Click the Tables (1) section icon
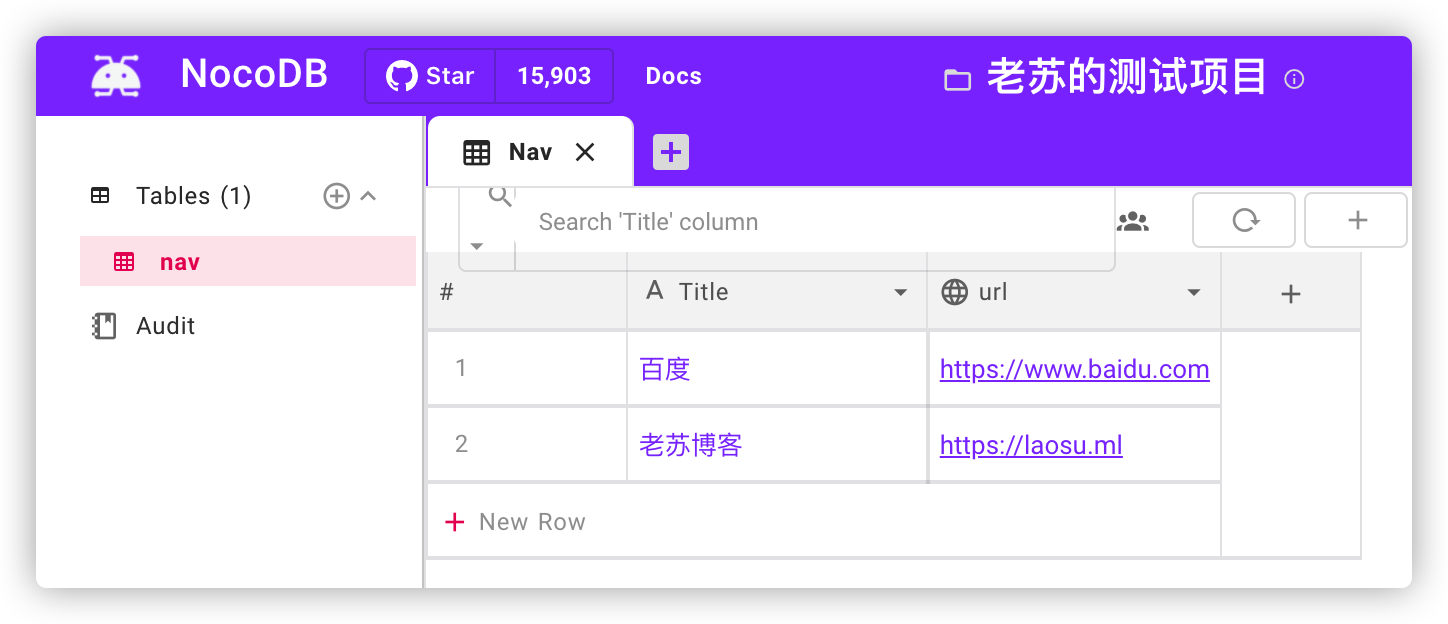Viewport: 1448px width, 624px height. click(x=100, y=196)
